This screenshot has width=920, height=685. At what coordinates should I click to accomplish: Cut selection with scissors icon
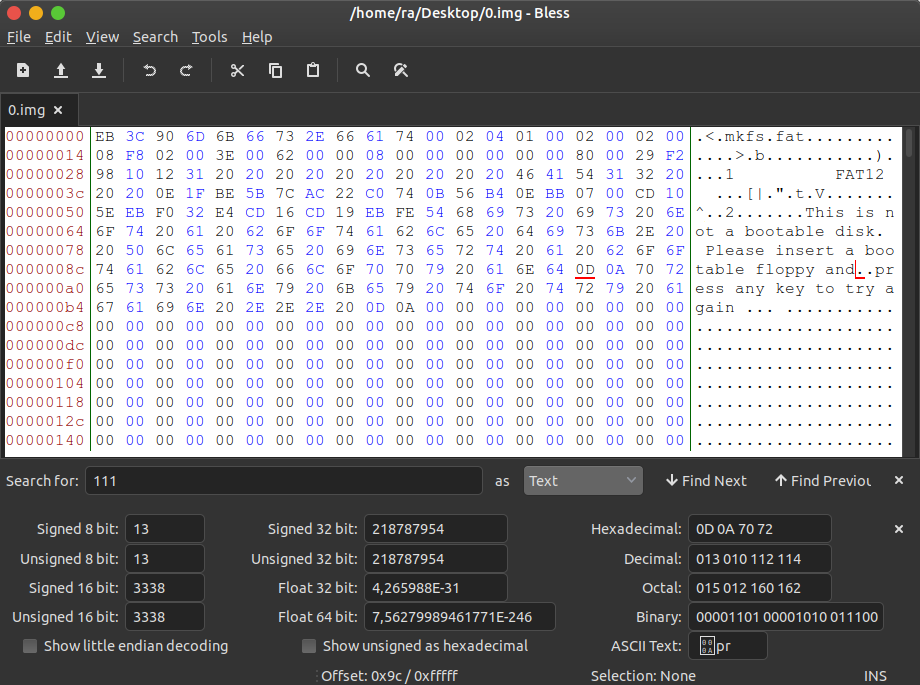(x=237, y=71)
